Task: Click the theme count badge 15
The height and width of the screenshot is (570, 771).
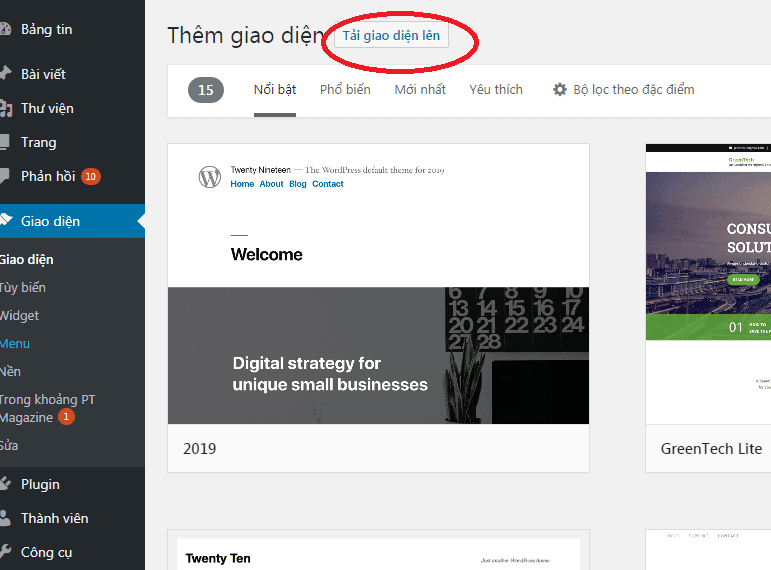Action: pos(206,90)
